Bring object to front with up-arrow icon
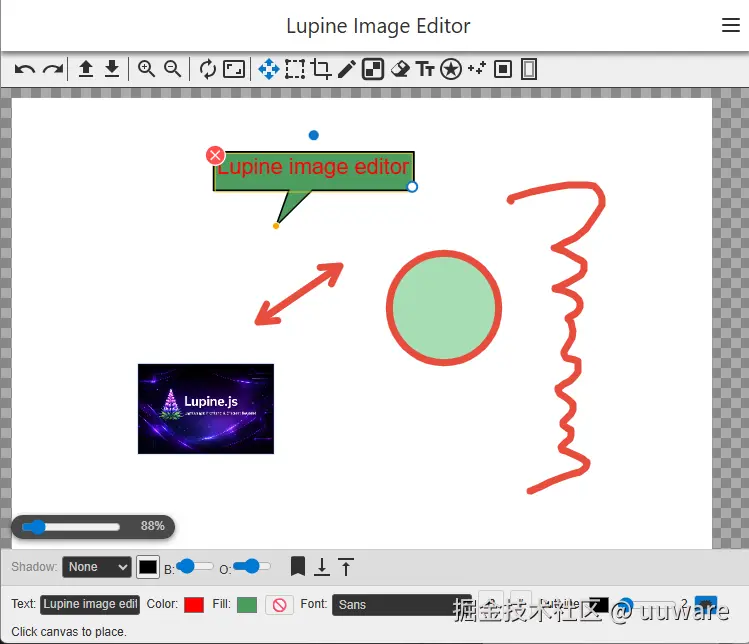This screenshot has width=749, height=644. [346, 567]
